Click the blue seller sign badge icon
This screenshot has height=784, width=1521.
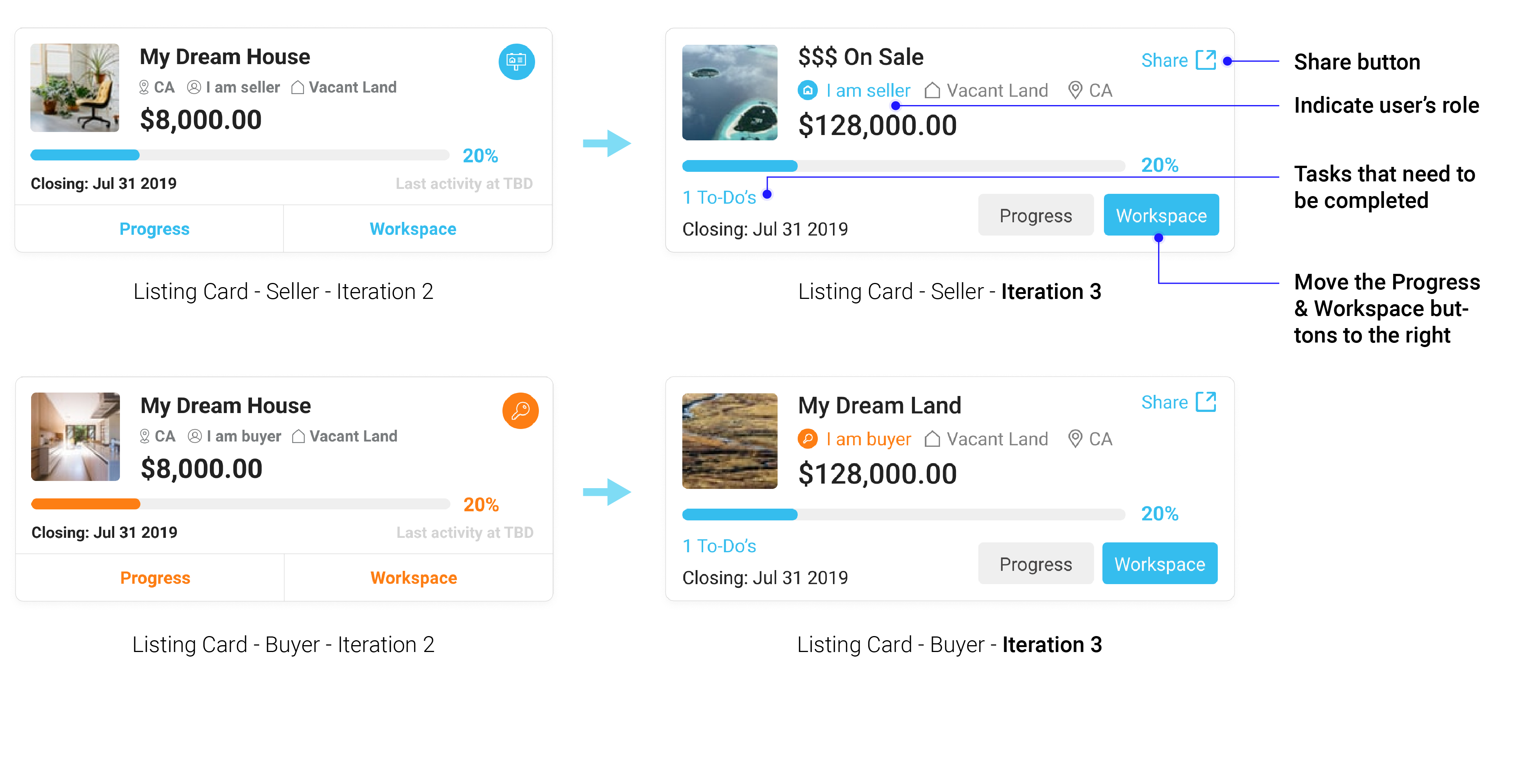(516, 61)
